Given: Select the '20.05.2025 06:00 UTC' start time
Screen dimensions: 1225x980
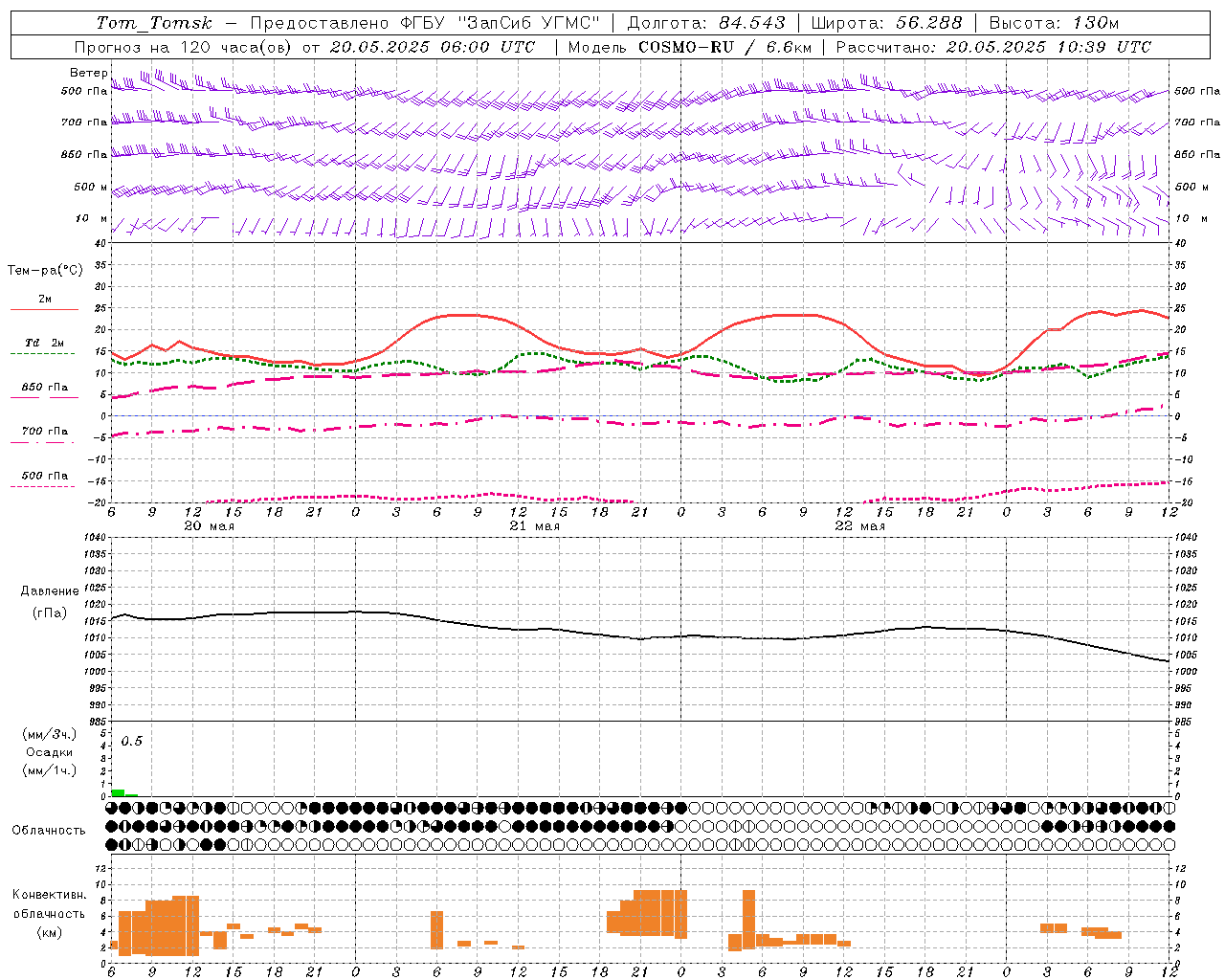Looking at the screenshot, I should (433, 47).
